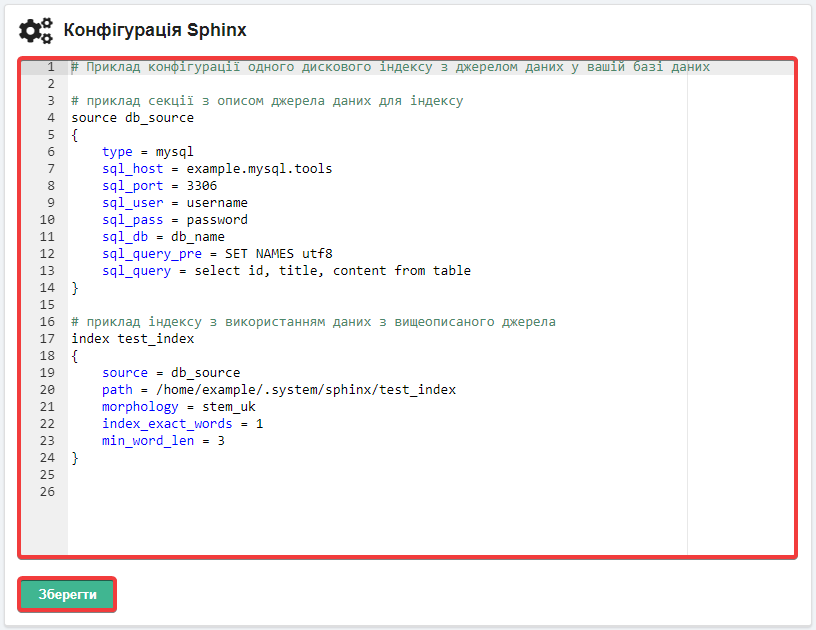
Task: Click the Зберегти button
Action: tap(67, 594)
